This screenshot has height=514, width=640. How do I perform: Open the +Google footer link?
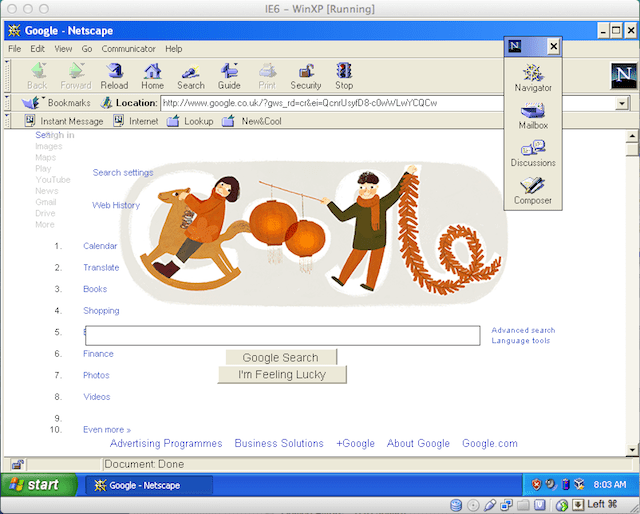355,443
